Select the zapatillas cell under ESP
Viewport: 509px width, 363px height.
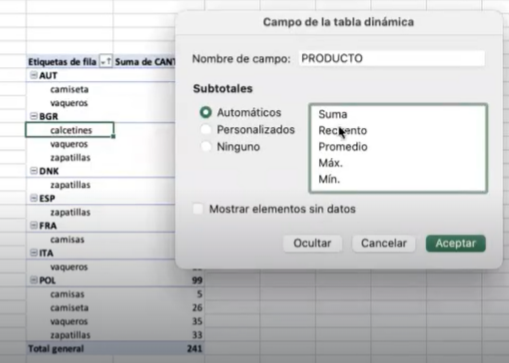pyautogui.click(x=70, y=212)
